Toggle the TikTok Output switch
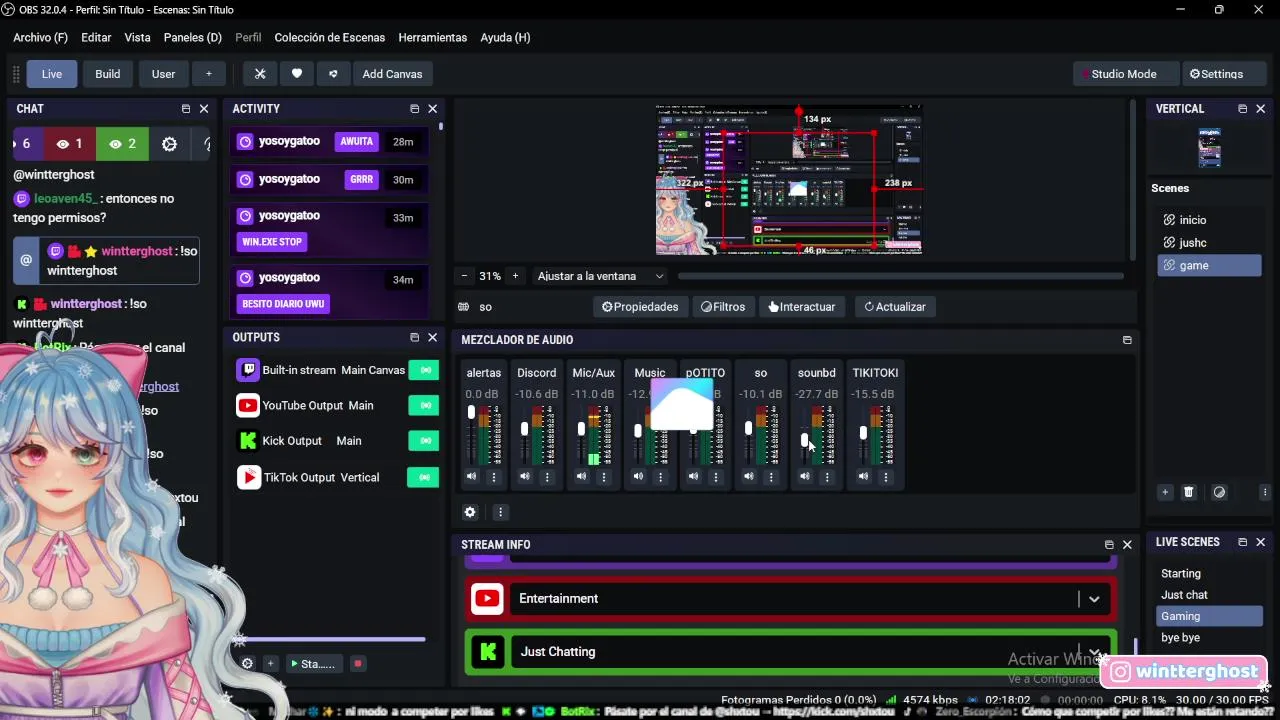 (424, 477)
